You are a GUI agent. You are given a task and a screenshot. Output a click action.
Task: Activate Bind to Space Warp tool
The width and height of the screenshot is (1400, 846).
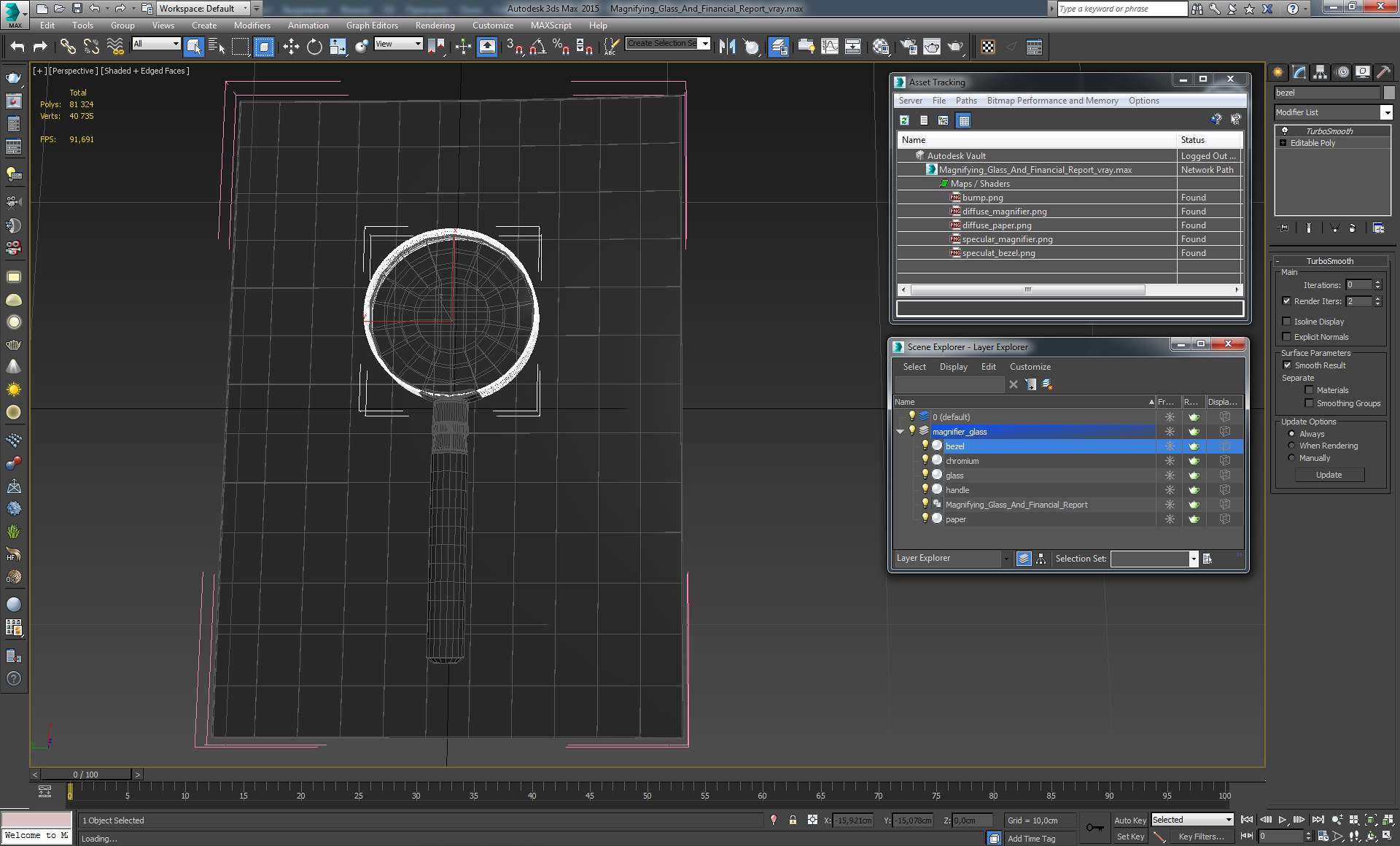(115, 47)
